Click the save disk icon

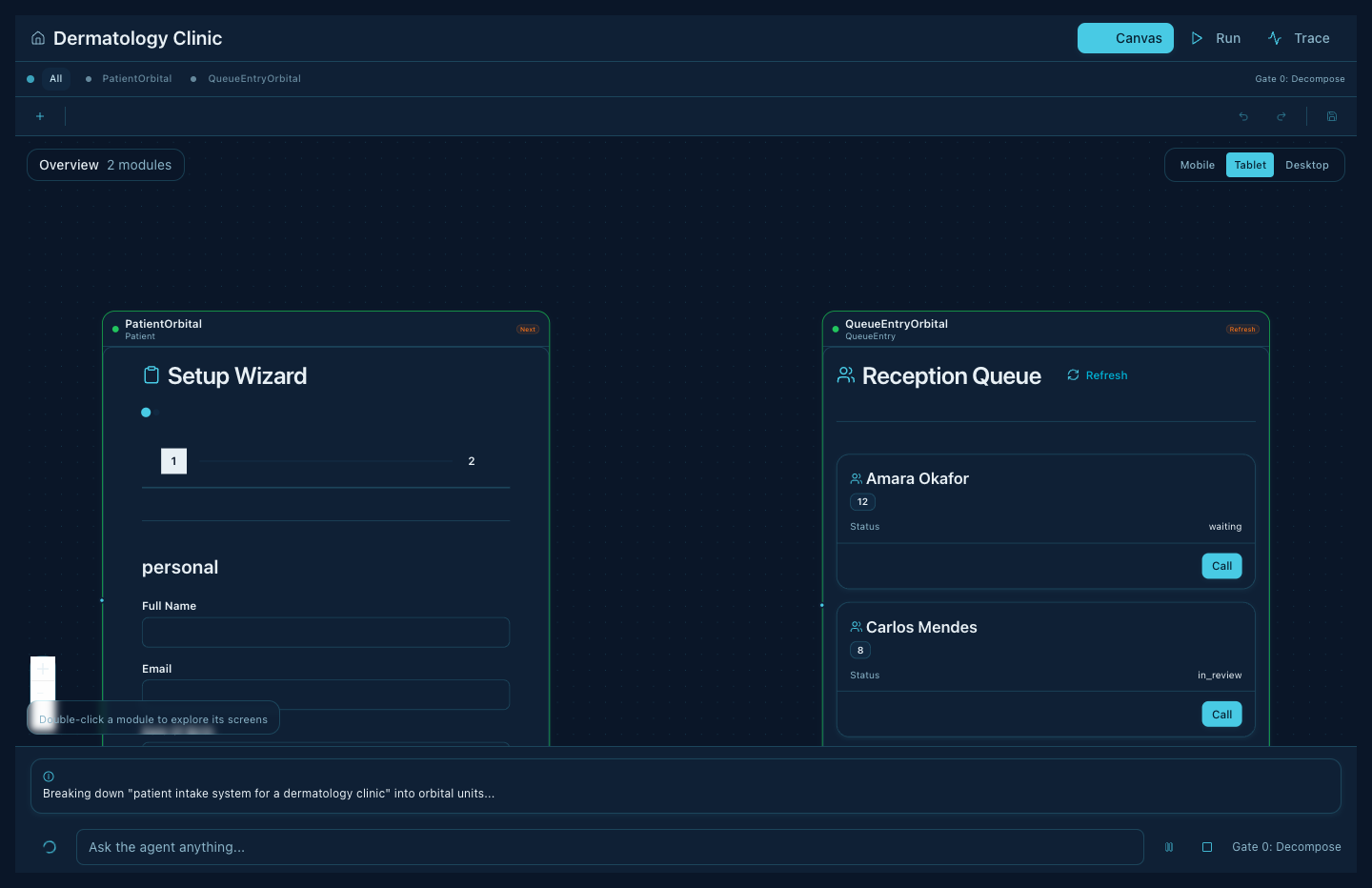tap(1332, 116)
